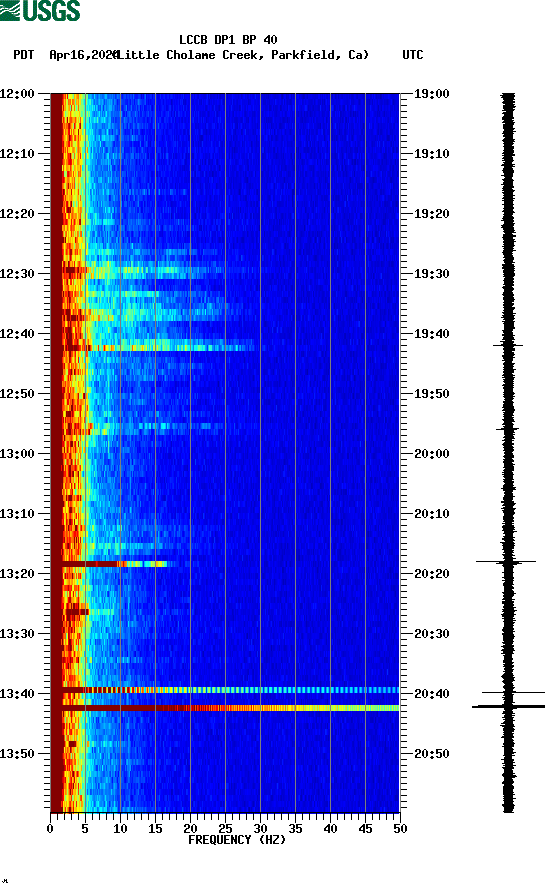Click the short dark-red band near 13:26
552x892 pixels.
pyautogui.click(x=76, y=612)
